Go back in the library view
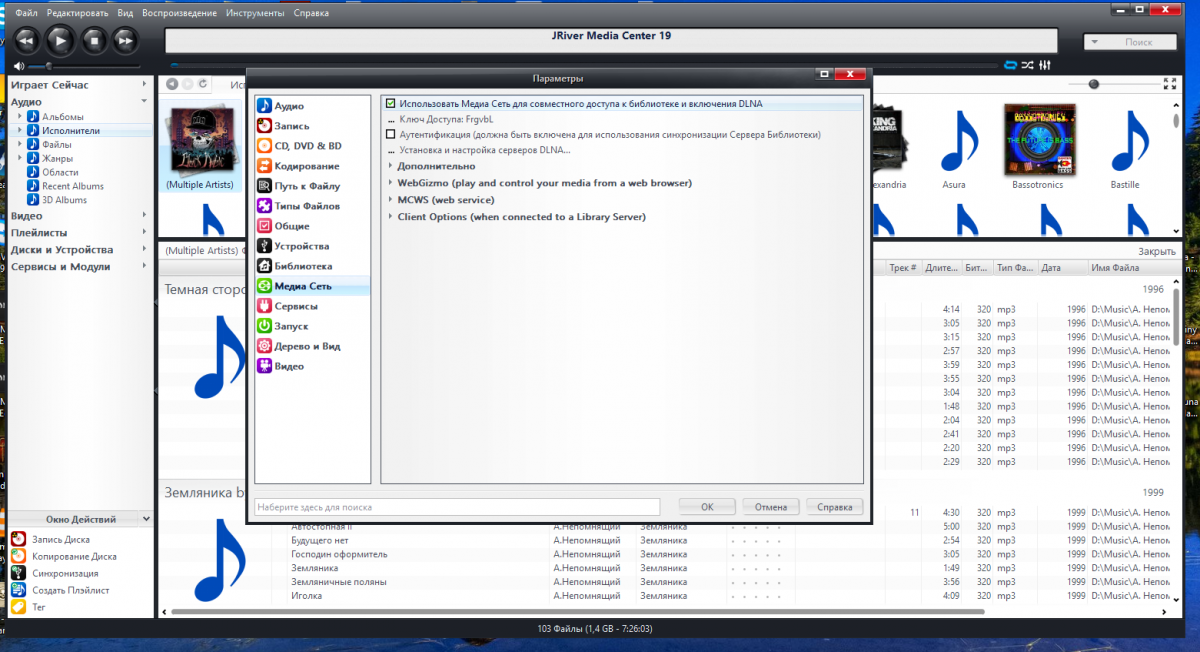This screenshot has width=1200, height=652. [173, 85]
